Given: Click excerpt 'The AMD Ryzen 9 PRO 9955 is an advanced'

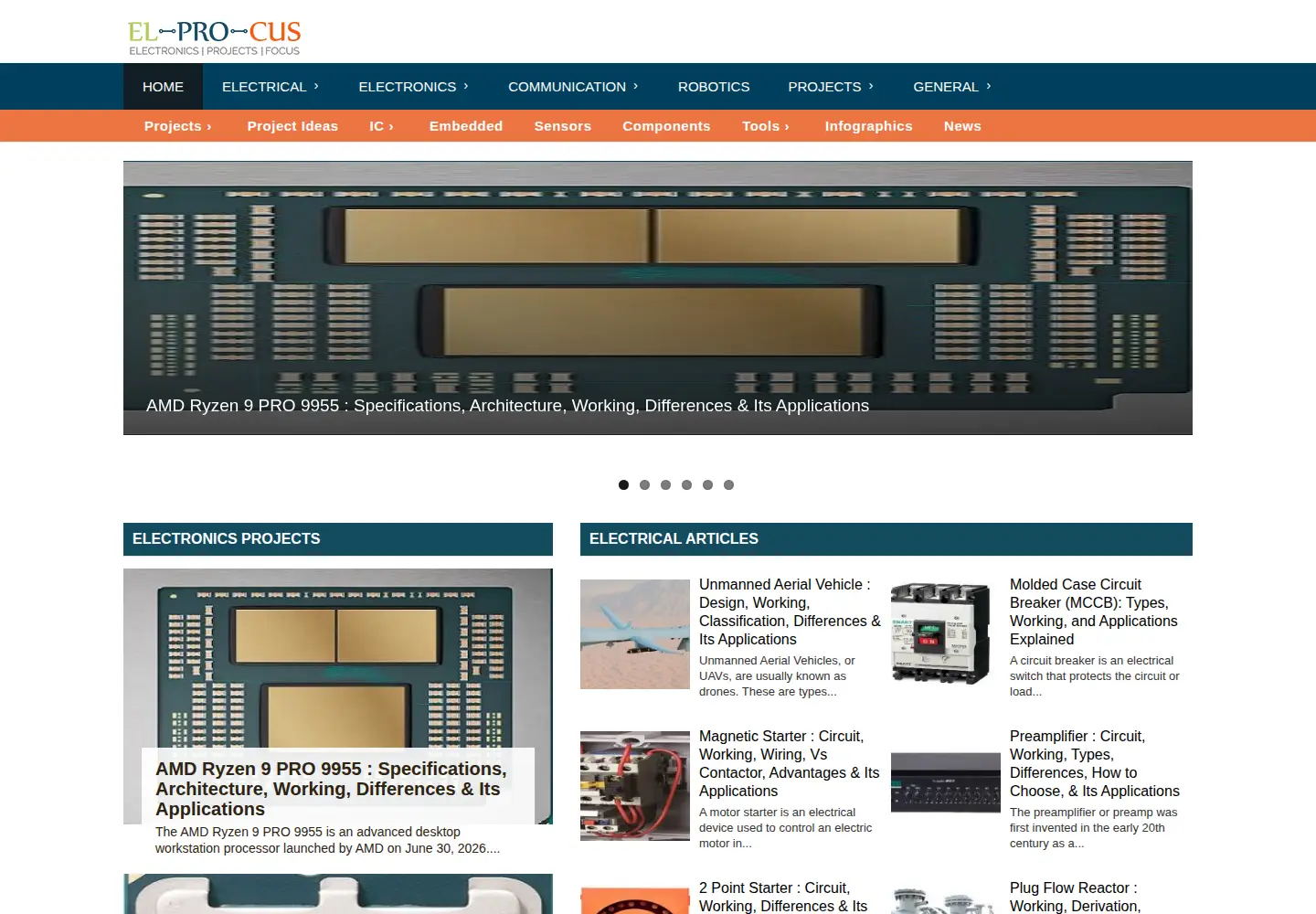Looking at the screenshot, I should point(327,840).
